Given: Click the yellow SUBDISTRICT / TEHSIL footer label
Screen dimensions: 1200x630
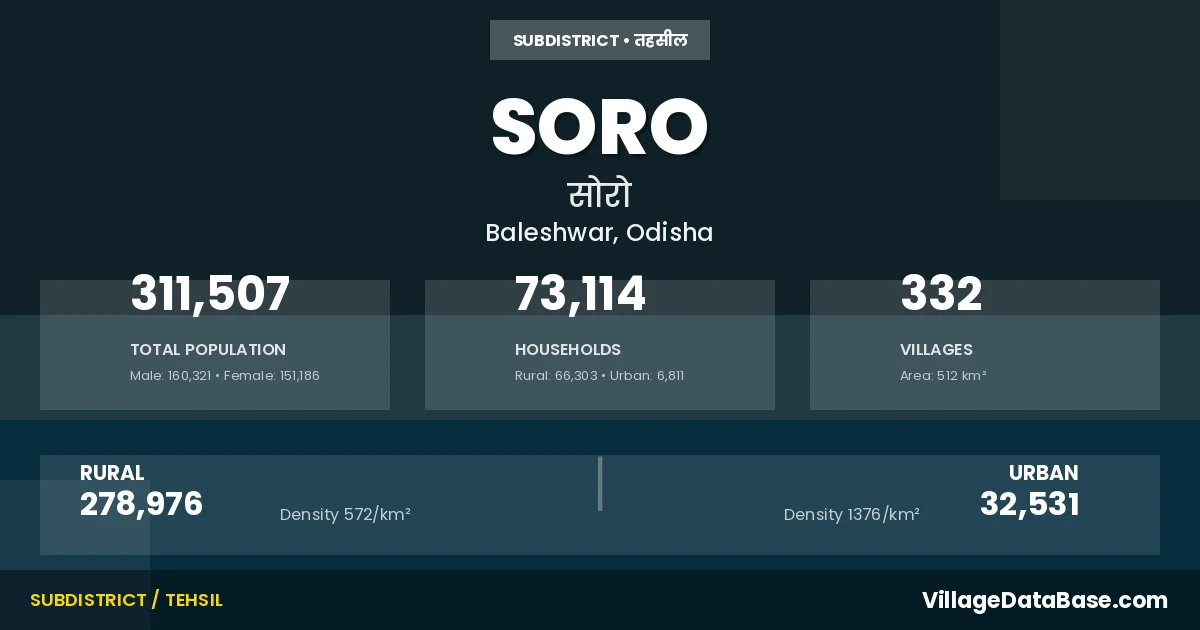Looking at the screenshot, I should pos(126,600).
